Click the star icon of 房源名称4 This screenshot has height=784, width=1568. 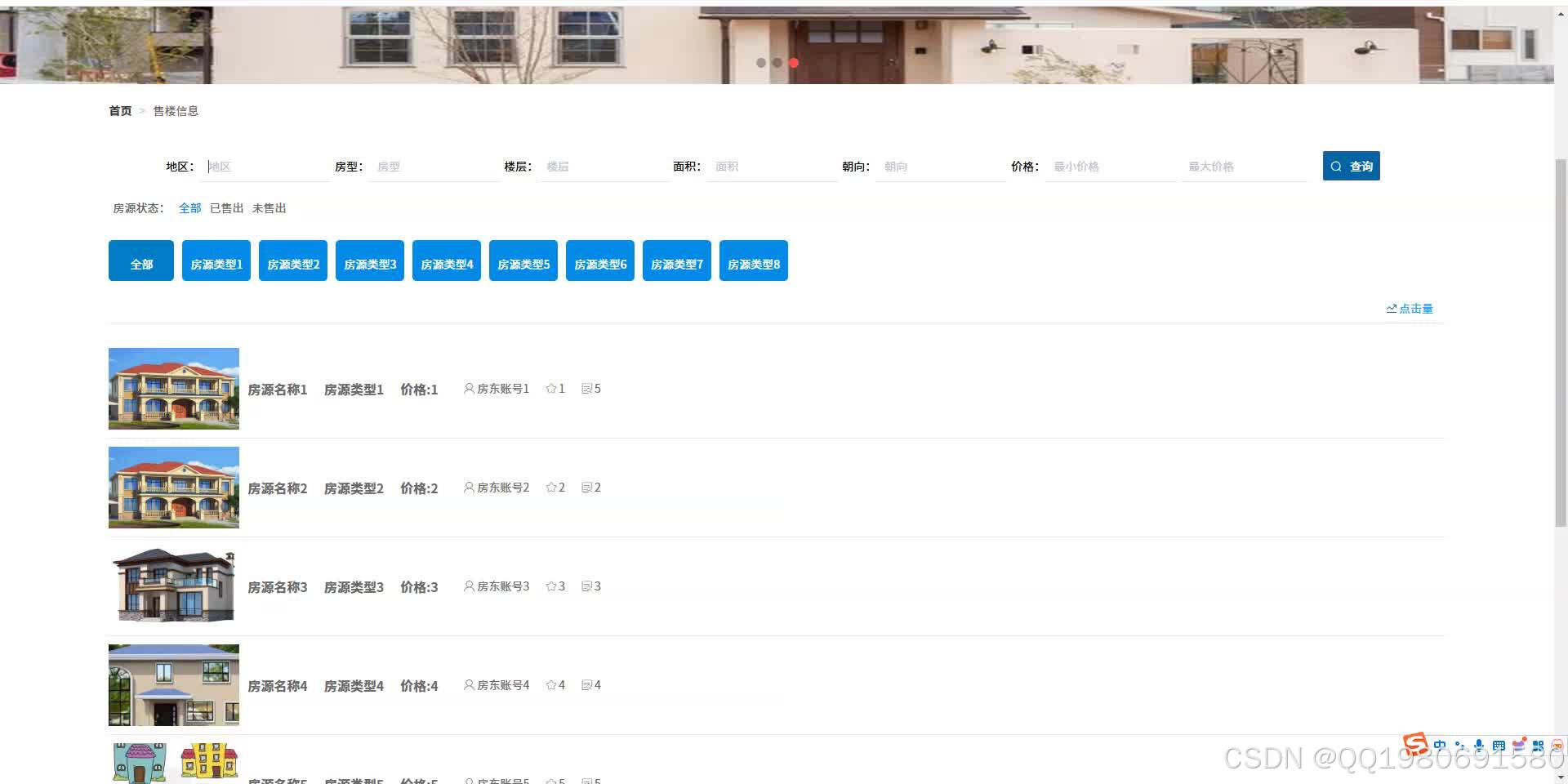click(553, 684)
